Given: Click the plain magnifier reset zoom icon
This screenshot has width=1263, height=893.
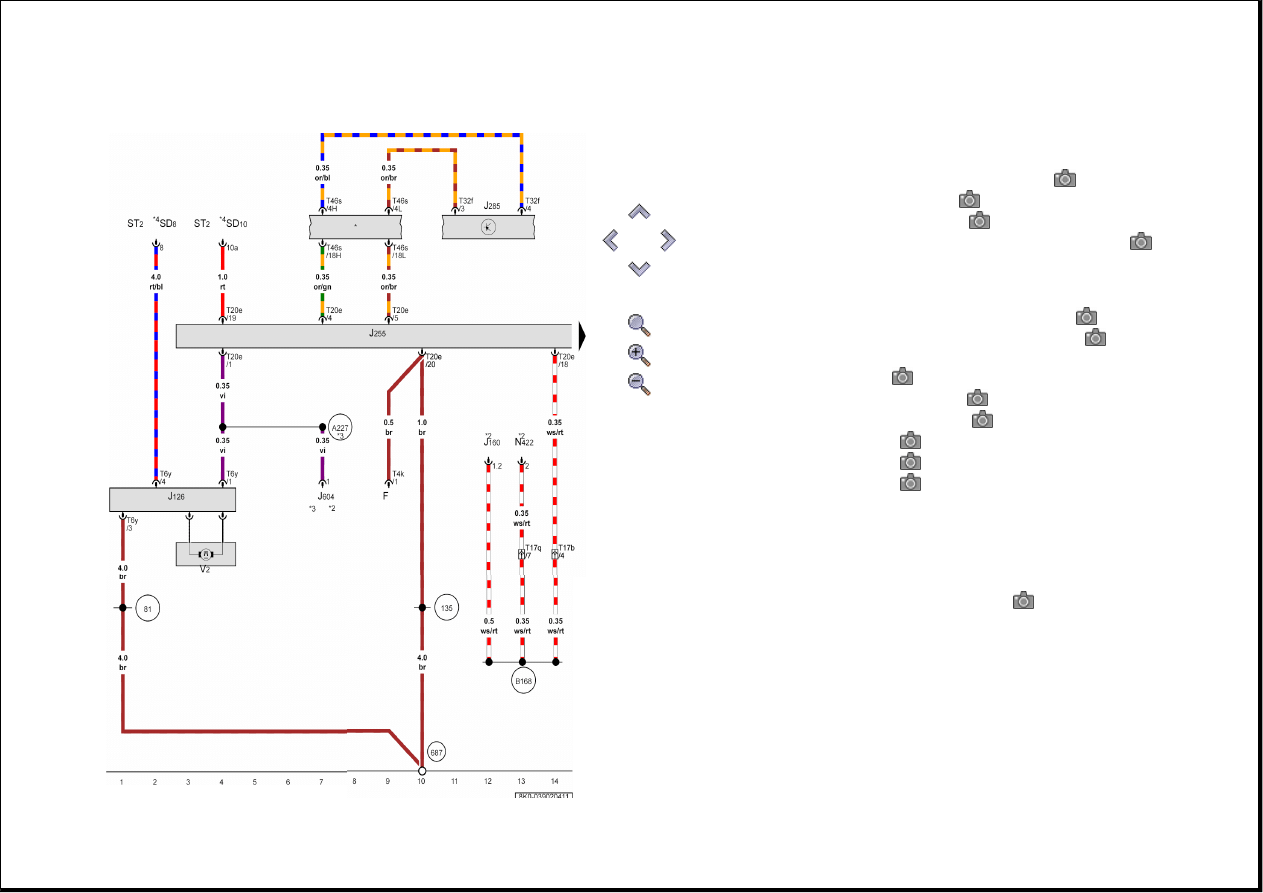Looking at the screenshot, I should (638, 324).
